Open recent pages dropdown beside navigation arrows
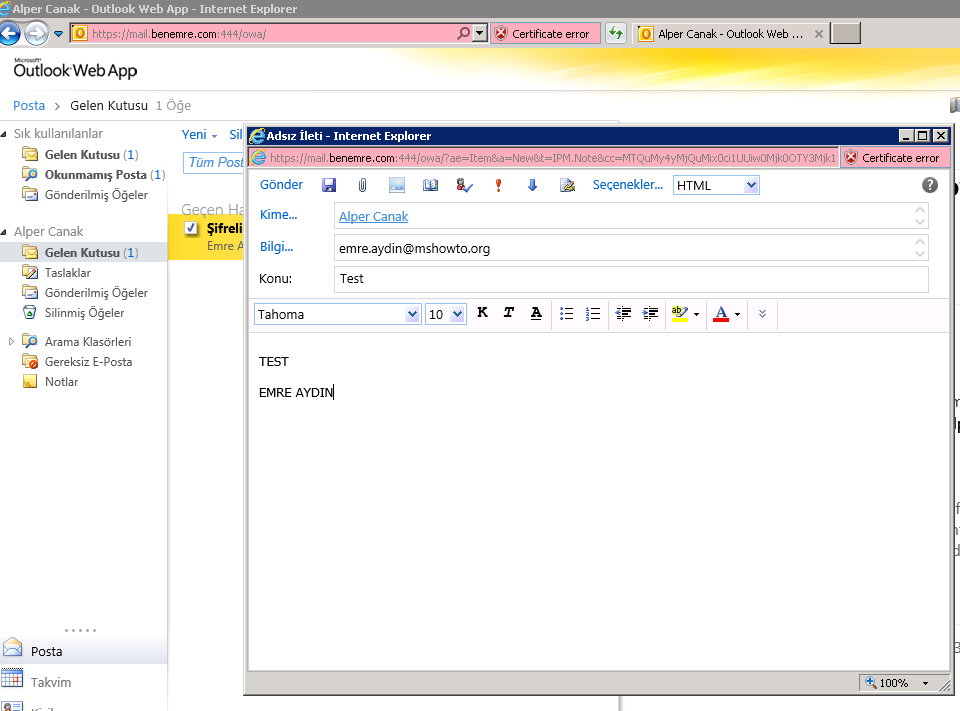960x711 pixels. [x=59, y=34]
